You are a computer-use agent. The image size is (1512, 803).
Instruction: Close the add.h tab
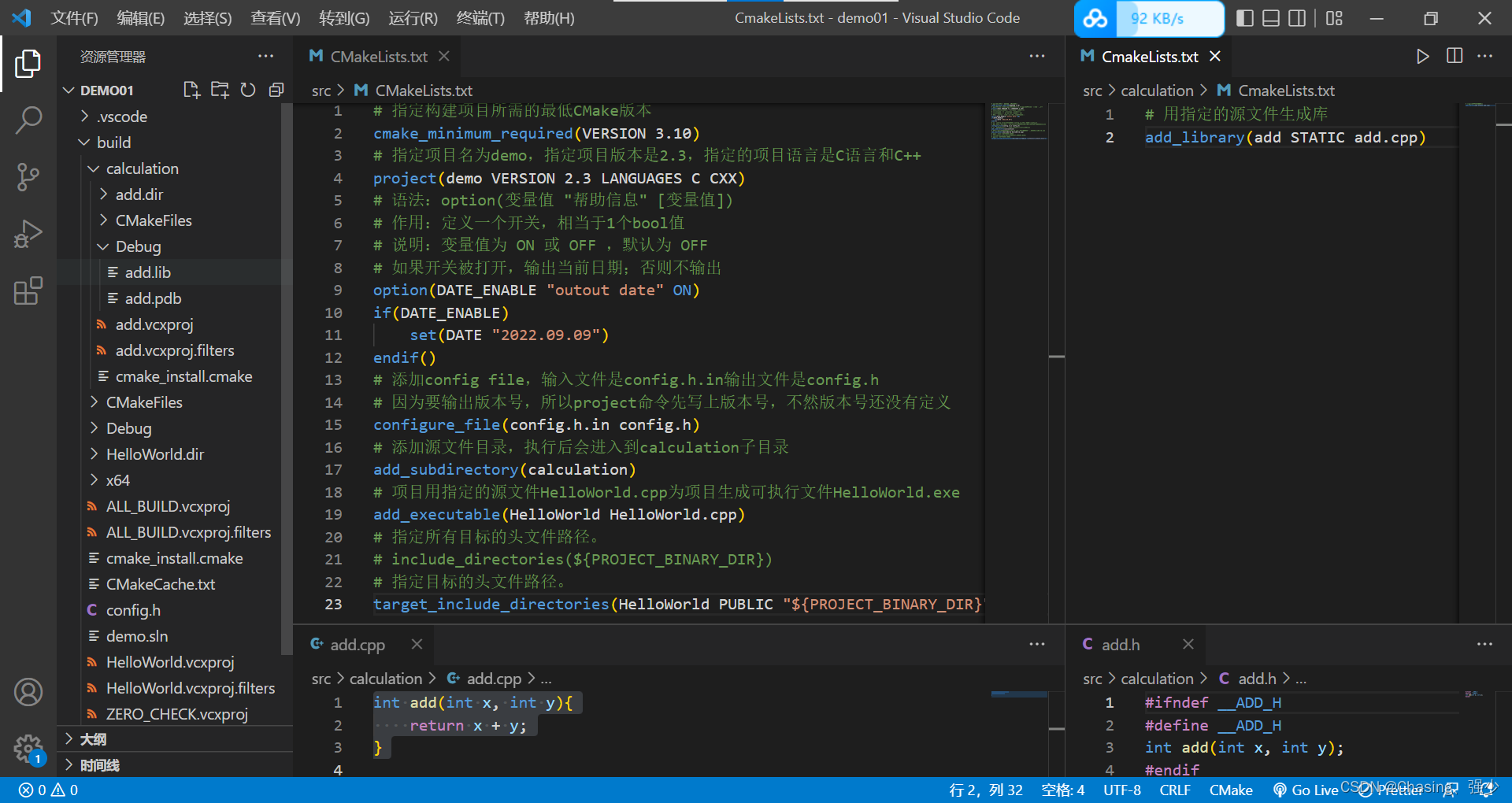pyautogui.click(x=1188, y=644)
